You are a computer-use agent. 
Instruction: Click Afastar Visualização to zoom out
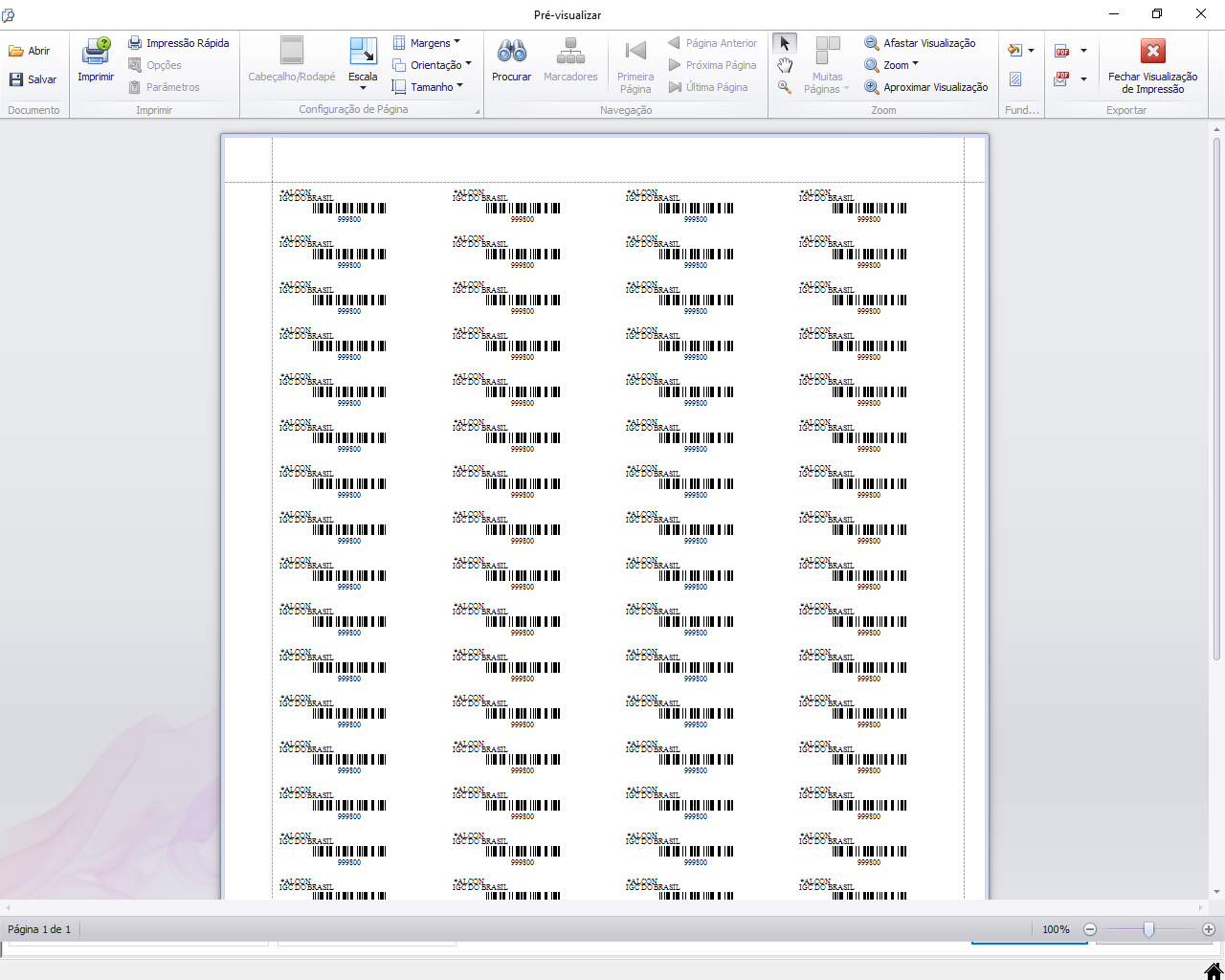[921, 43]
